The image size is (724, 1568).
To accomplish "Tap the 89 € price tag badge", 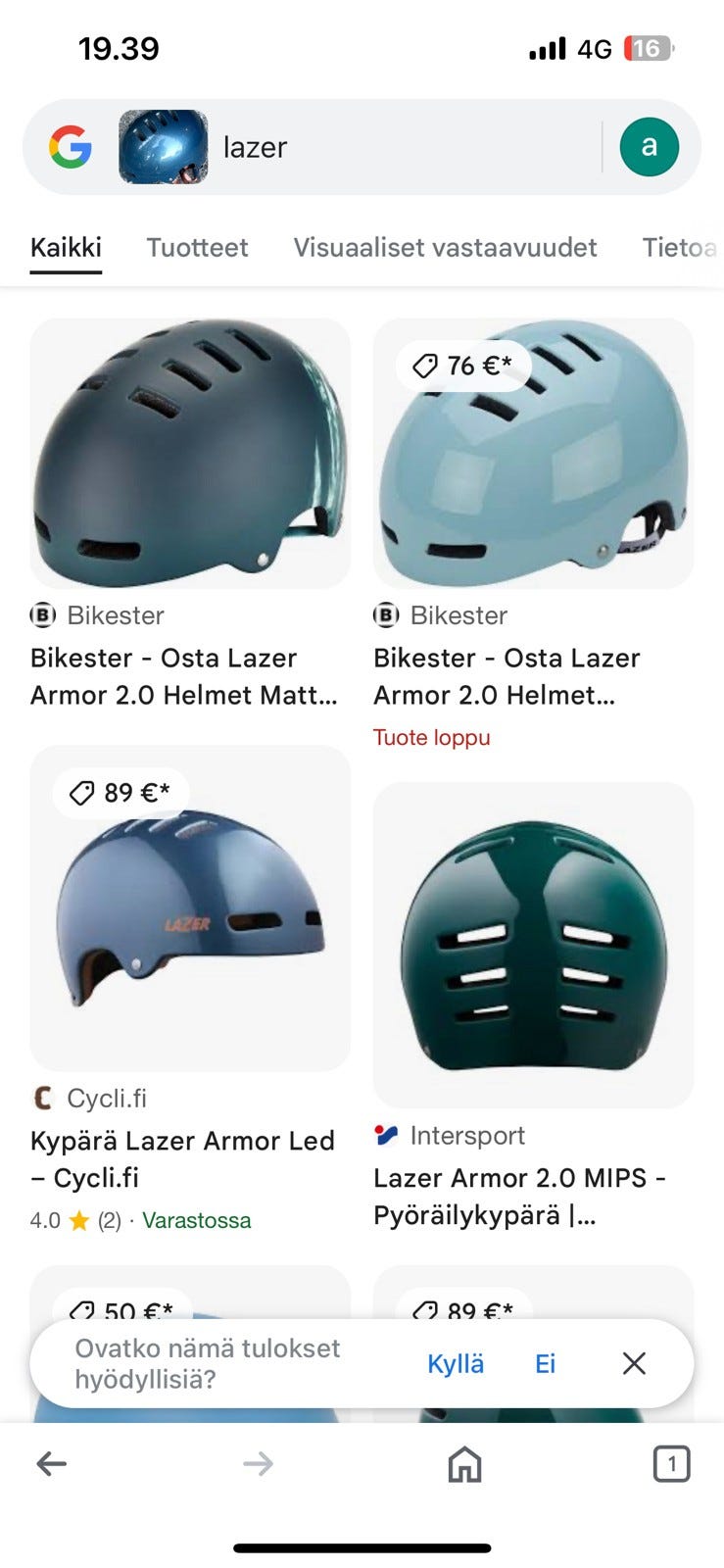I will click(x=121, y=793).
